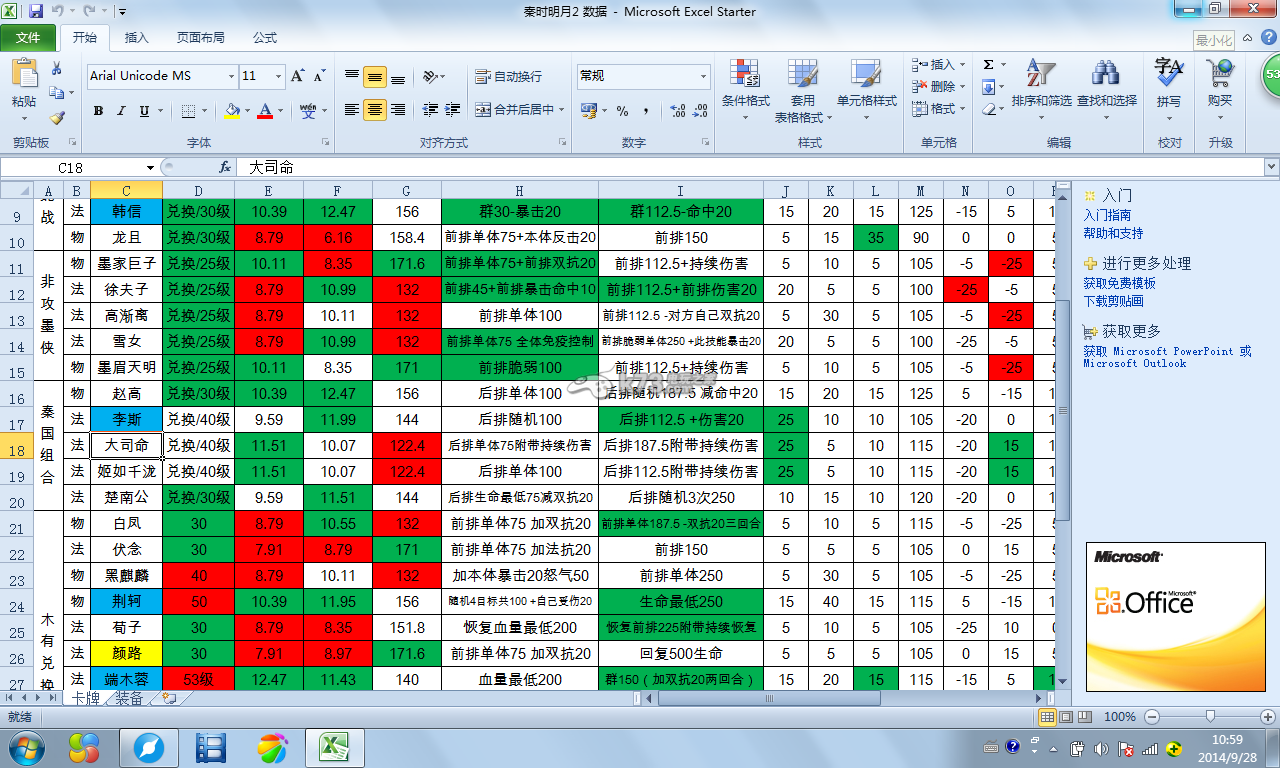Switch to the 插入 (Insert) ribbon tab
The width and height of the screenshot is (1280, 768).
pyautogui.click(x=136, y=38)
